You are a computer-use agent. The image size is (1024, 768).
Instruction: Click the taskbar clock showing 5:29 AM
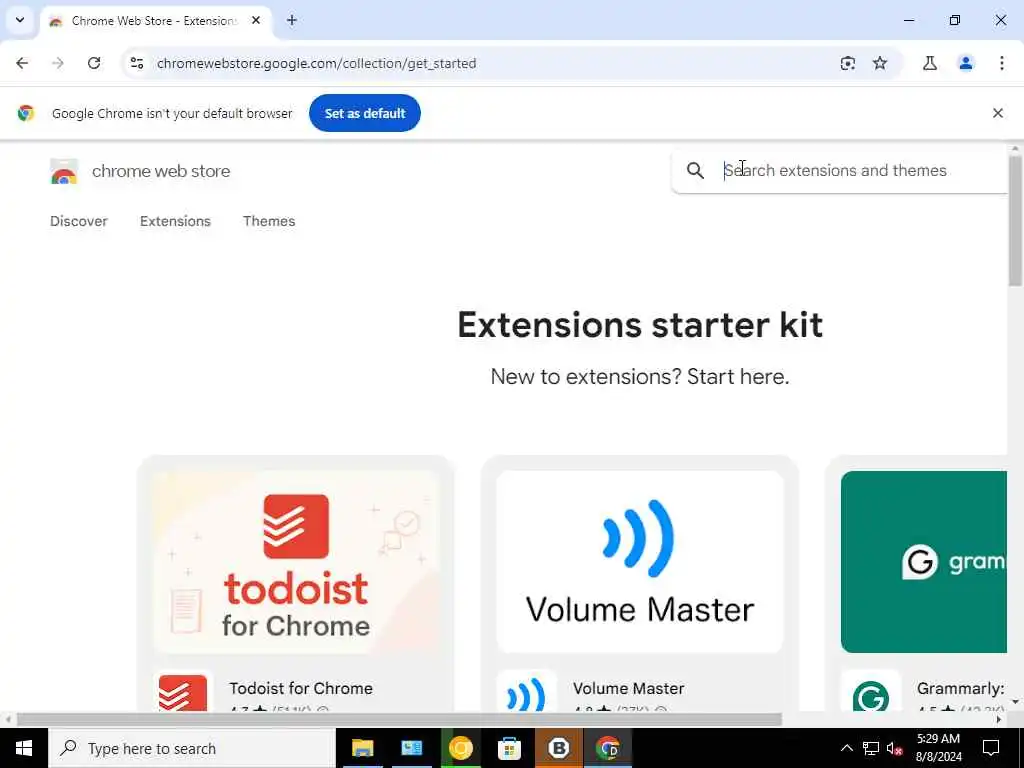tap(939, 748)
